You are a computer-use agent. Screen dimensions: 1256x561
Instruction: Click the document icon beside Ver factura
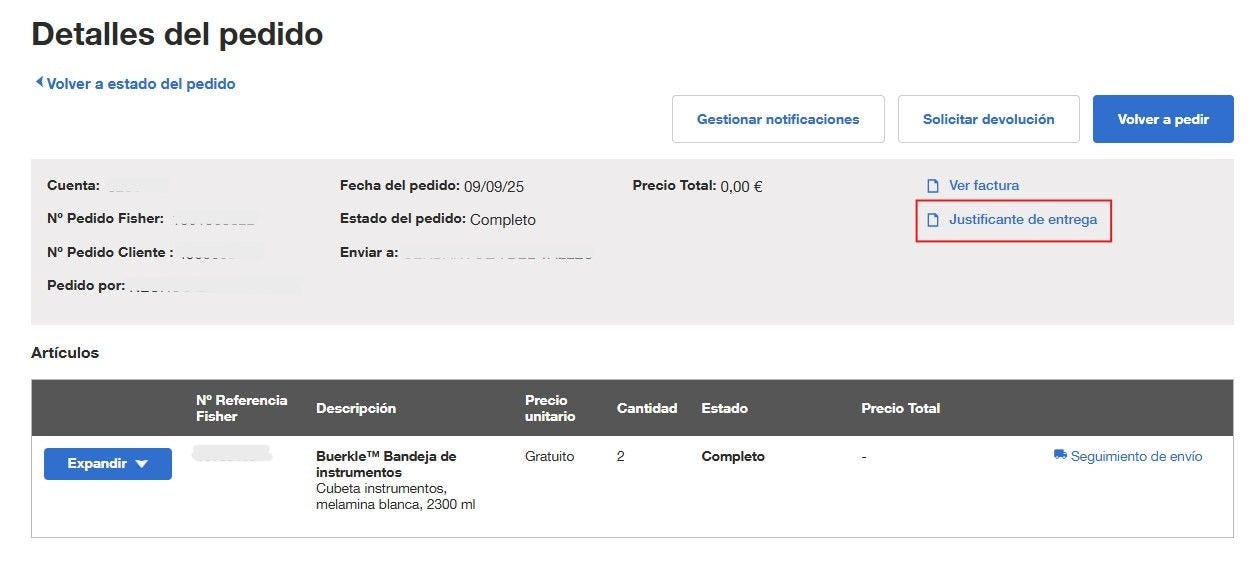[933, 186]
